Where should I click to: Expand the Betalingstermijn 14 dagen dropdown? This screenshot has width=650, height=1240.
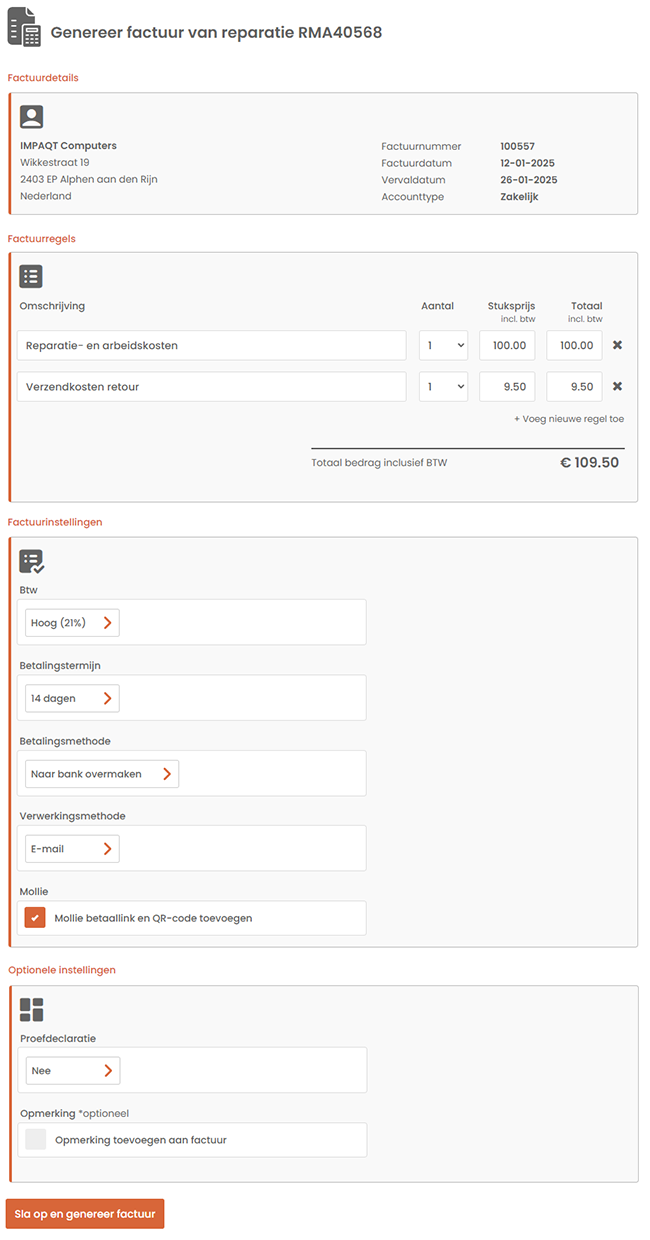coord(72,698)
